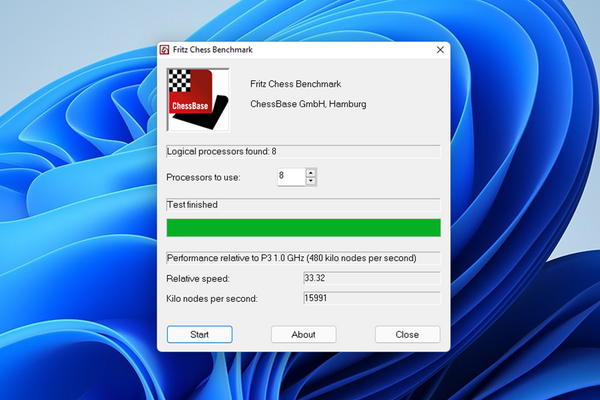Screen dimensions: 600x400
Task: Open the About dialog
Action: point(303,334)
